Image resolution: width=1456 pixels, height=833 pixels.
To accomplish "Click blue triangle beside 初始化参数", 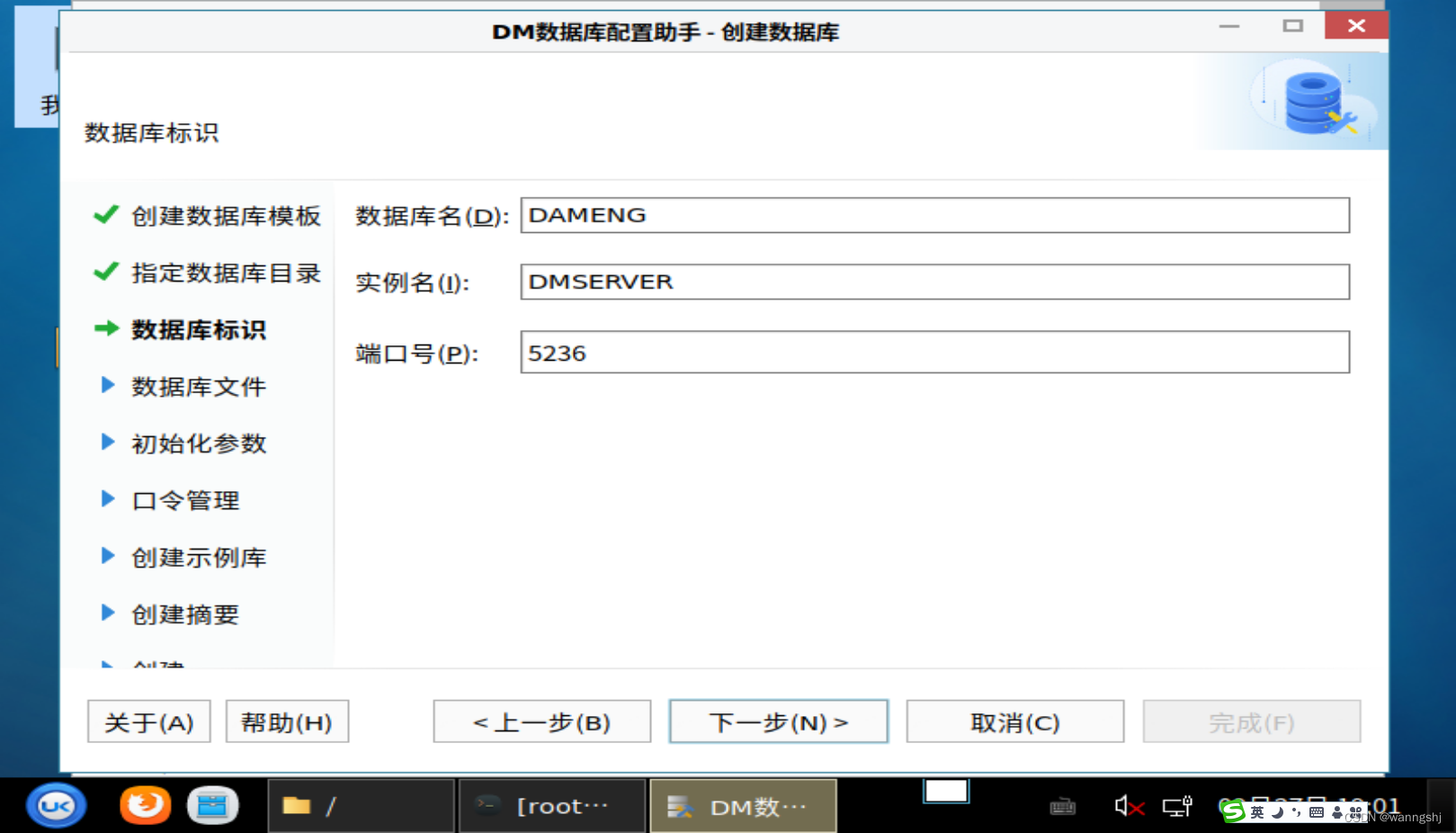I will [x=108, y=442].
